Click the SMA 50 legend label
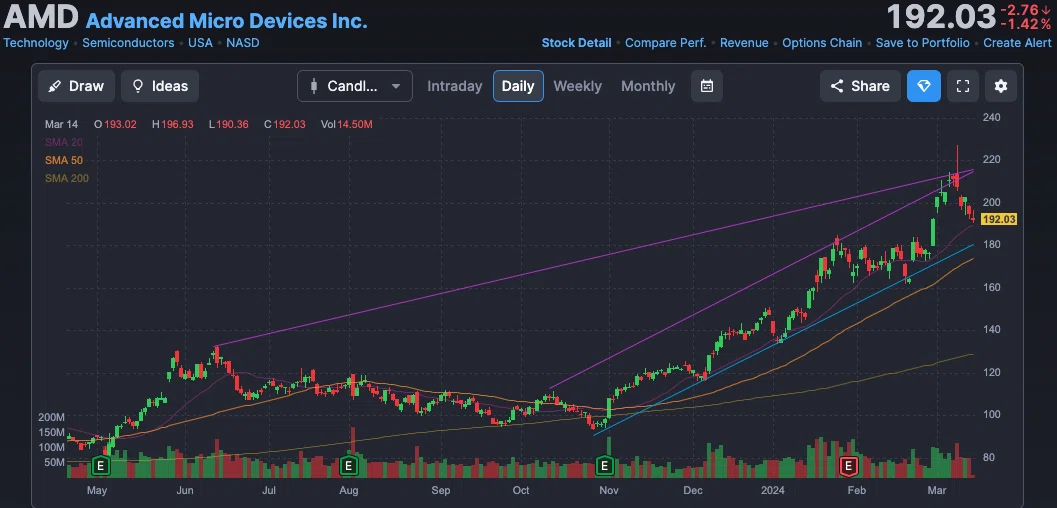 pos(63,160)
